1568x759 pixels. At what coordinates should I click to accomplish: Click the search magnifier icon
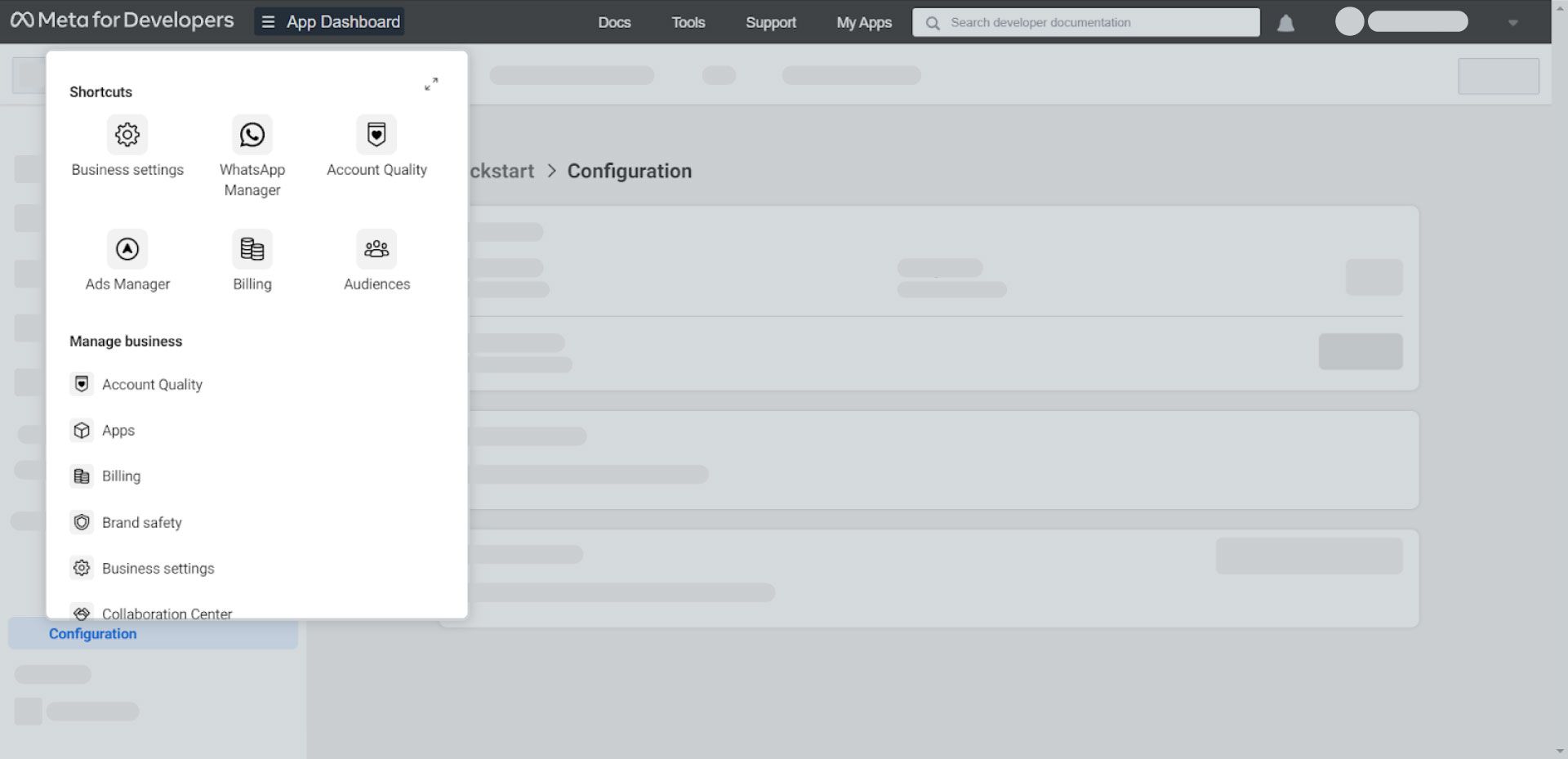click(933, 23)
